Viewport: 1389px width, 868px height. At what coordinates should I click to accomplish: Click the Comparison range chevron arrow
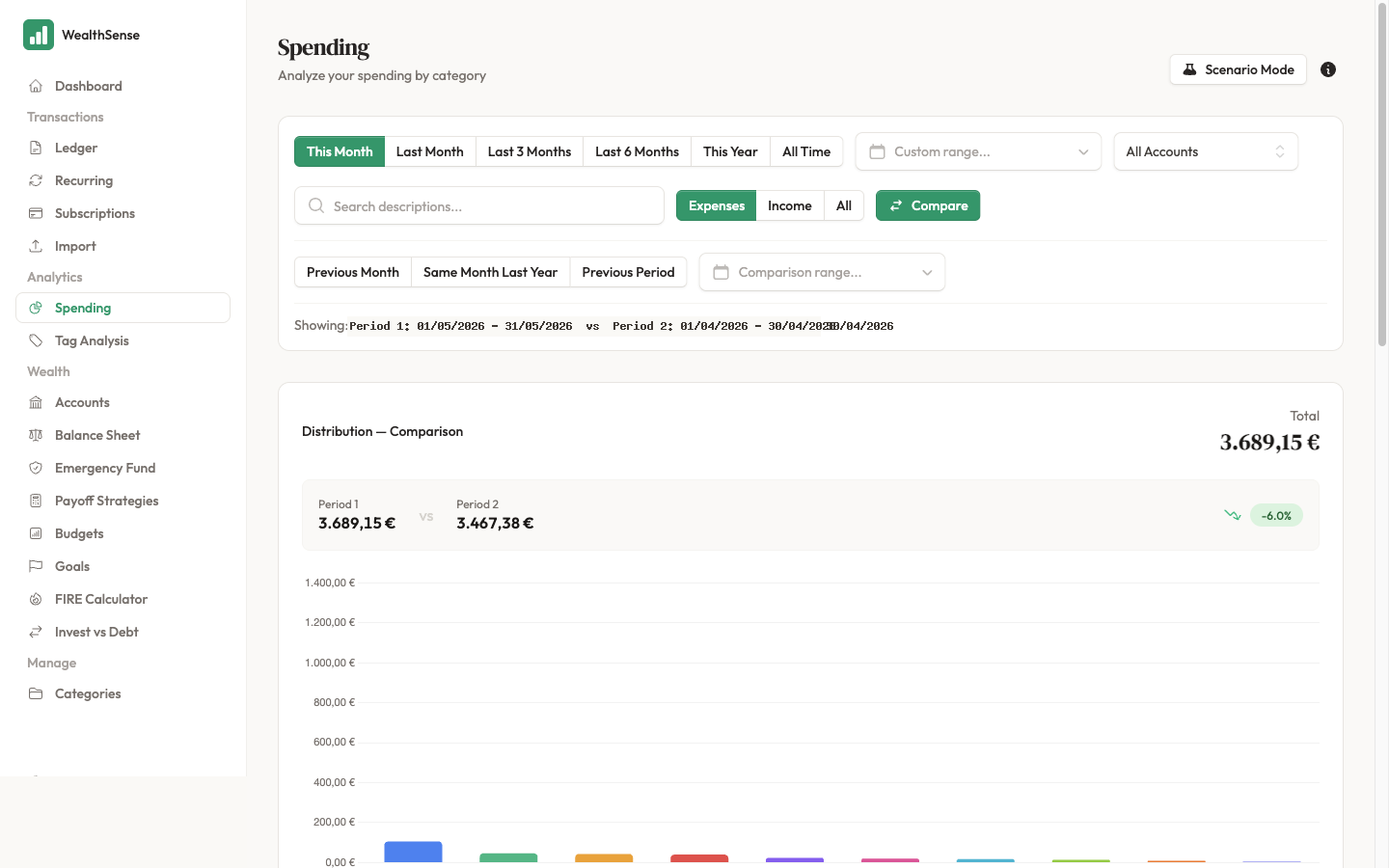pyautogui.click(x=927, y=272)
